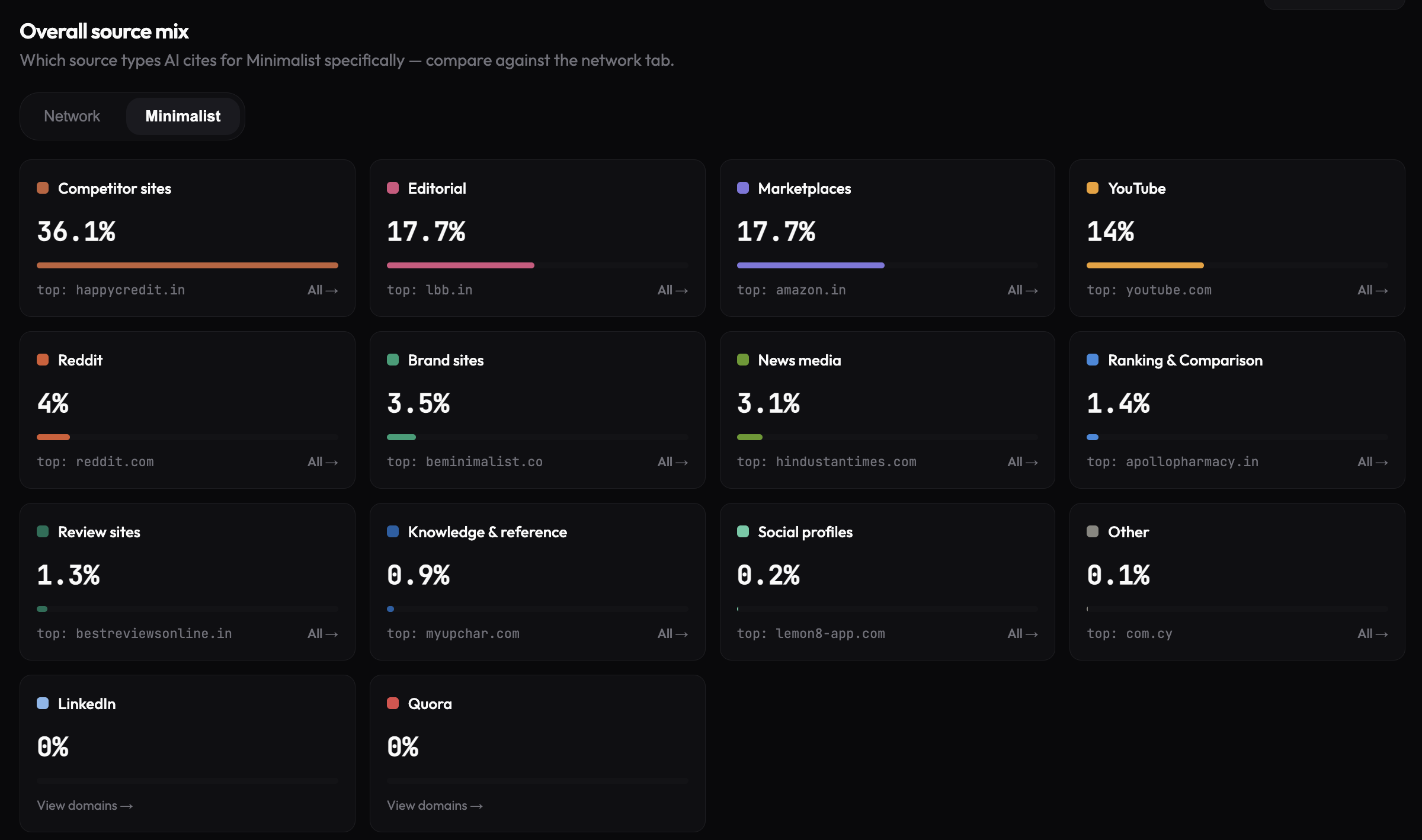This screenshot has height=840, width=1422.
Task: Click View domains under Quora
Action: [435, 806]
